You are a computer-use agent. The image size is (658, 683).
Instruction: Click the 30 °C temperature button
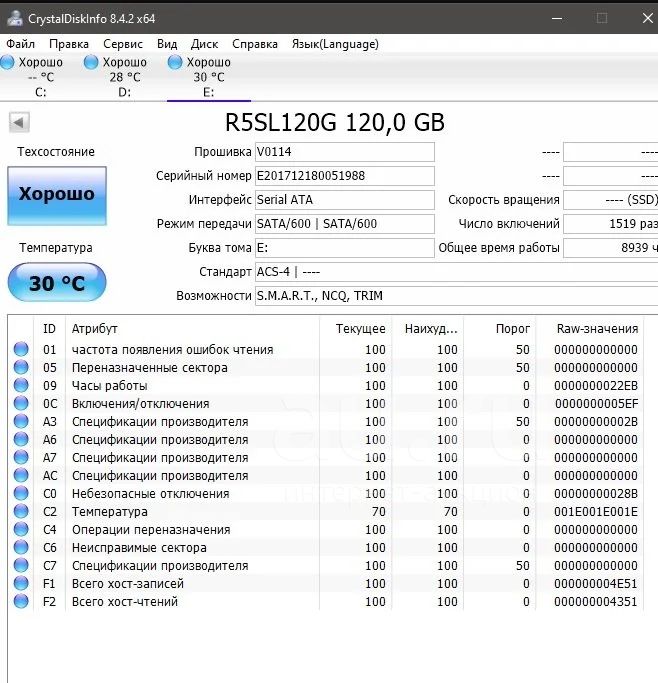point(57,282)
